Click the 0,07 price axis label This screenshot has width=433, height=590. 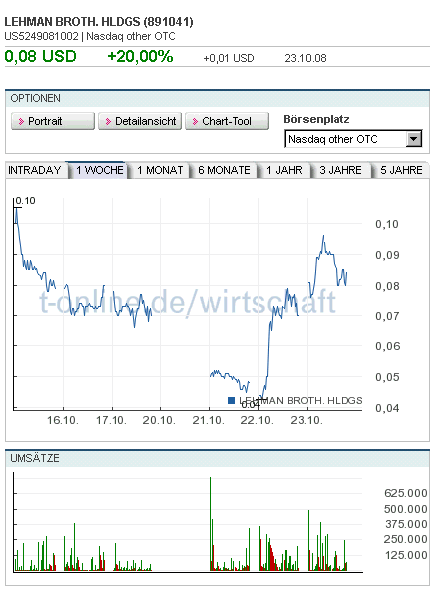pyautogui.click(x=387, y=316)
